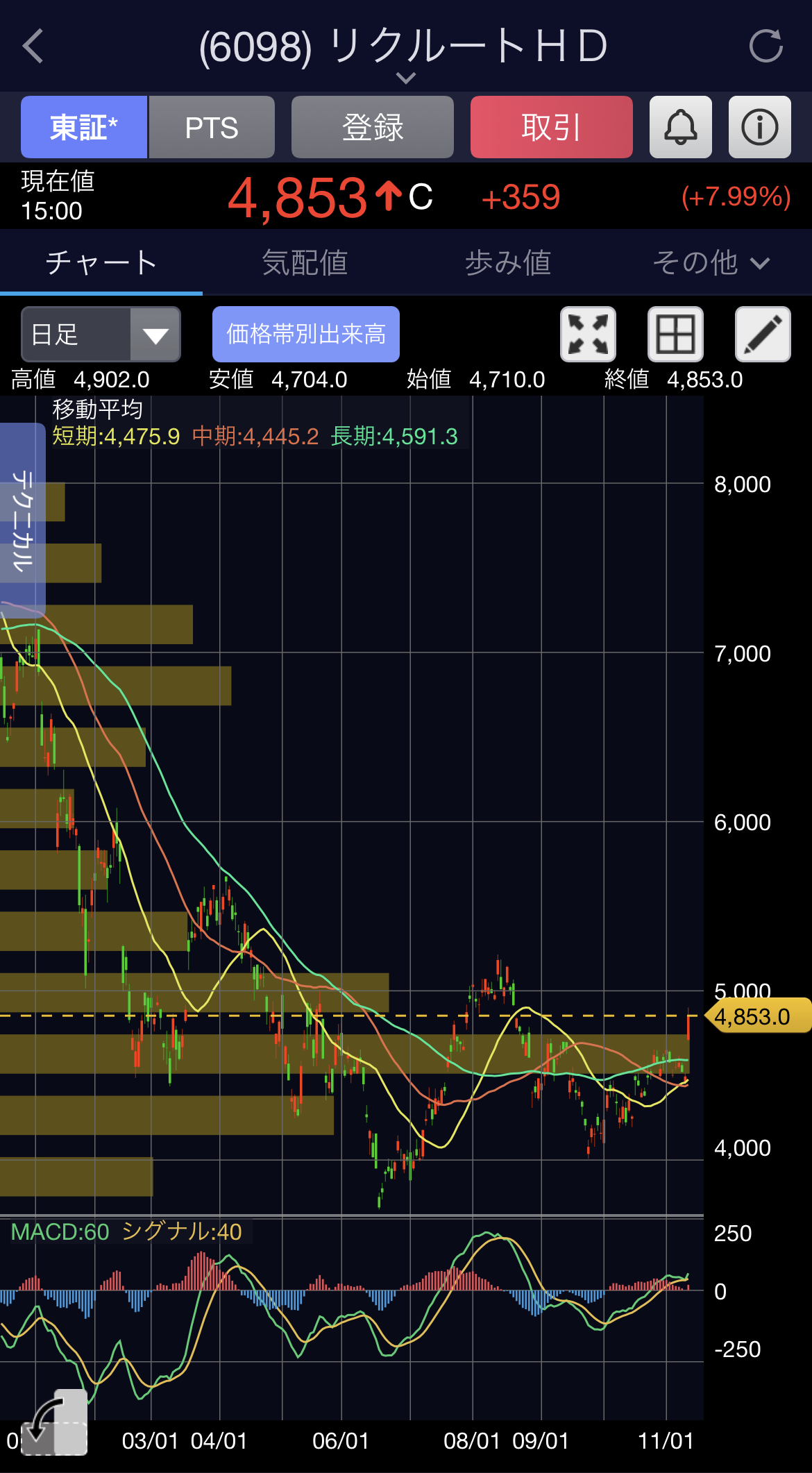
Task: Tap the 中期:4,445.2 moving average value
Action: [x=255, y=436]
